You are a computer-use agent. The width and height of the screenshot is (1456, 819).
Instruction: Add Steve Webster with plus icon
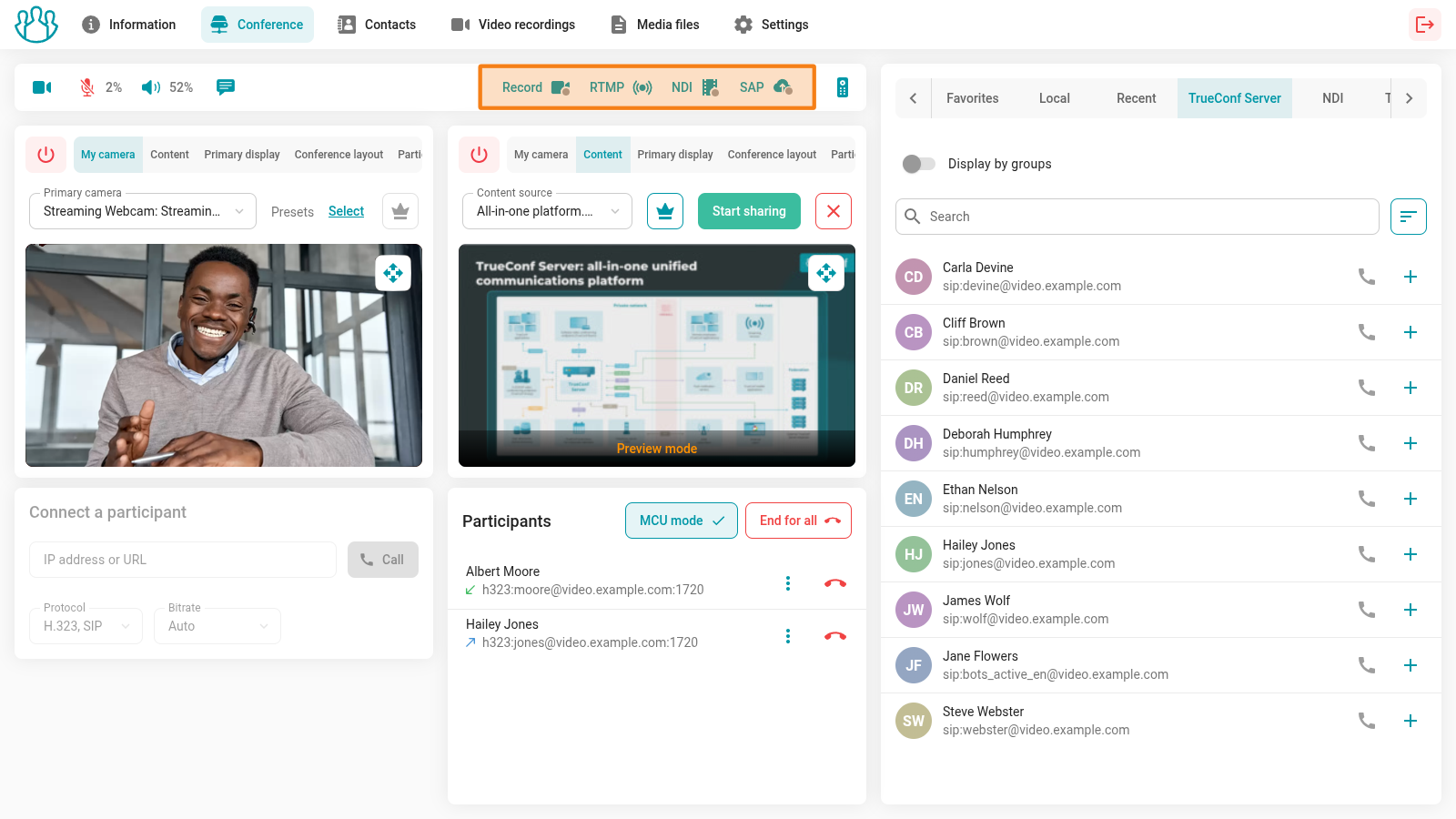click(1410, 721)
